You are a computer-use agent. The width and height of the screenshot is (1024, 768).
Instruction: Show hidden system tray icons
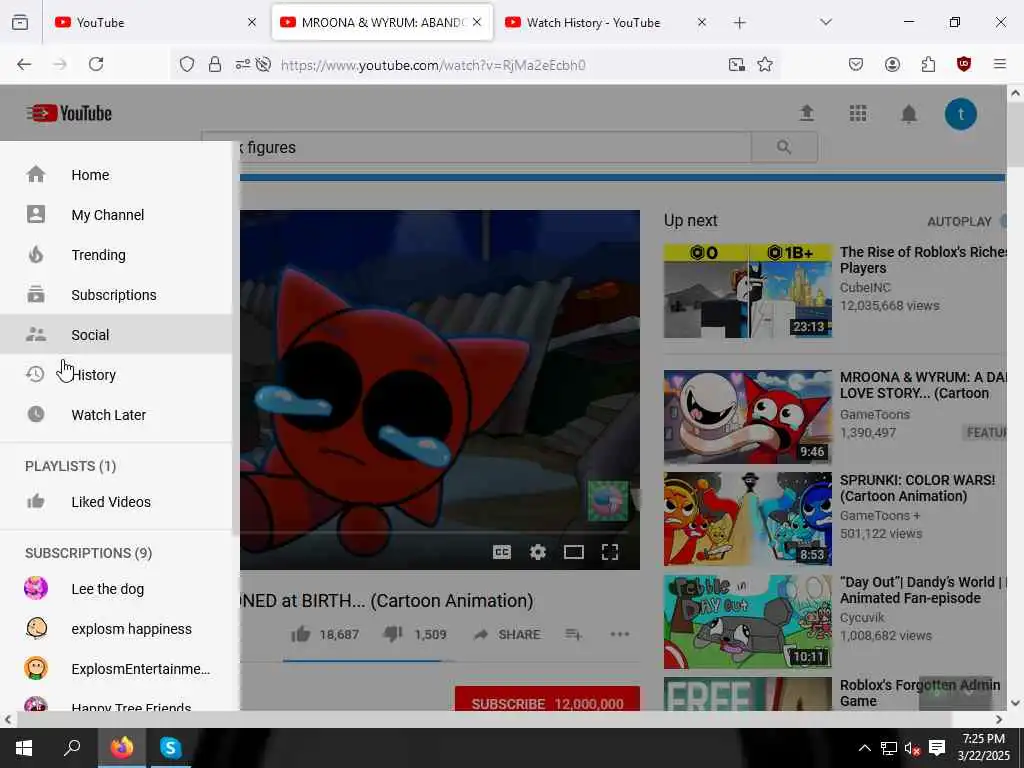coord(864,748)
